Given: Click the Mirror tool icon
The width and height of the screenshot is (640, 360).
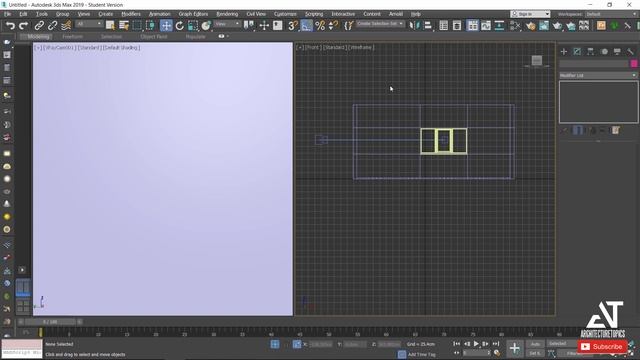Looking at the screenshot, I should (414, 26).
